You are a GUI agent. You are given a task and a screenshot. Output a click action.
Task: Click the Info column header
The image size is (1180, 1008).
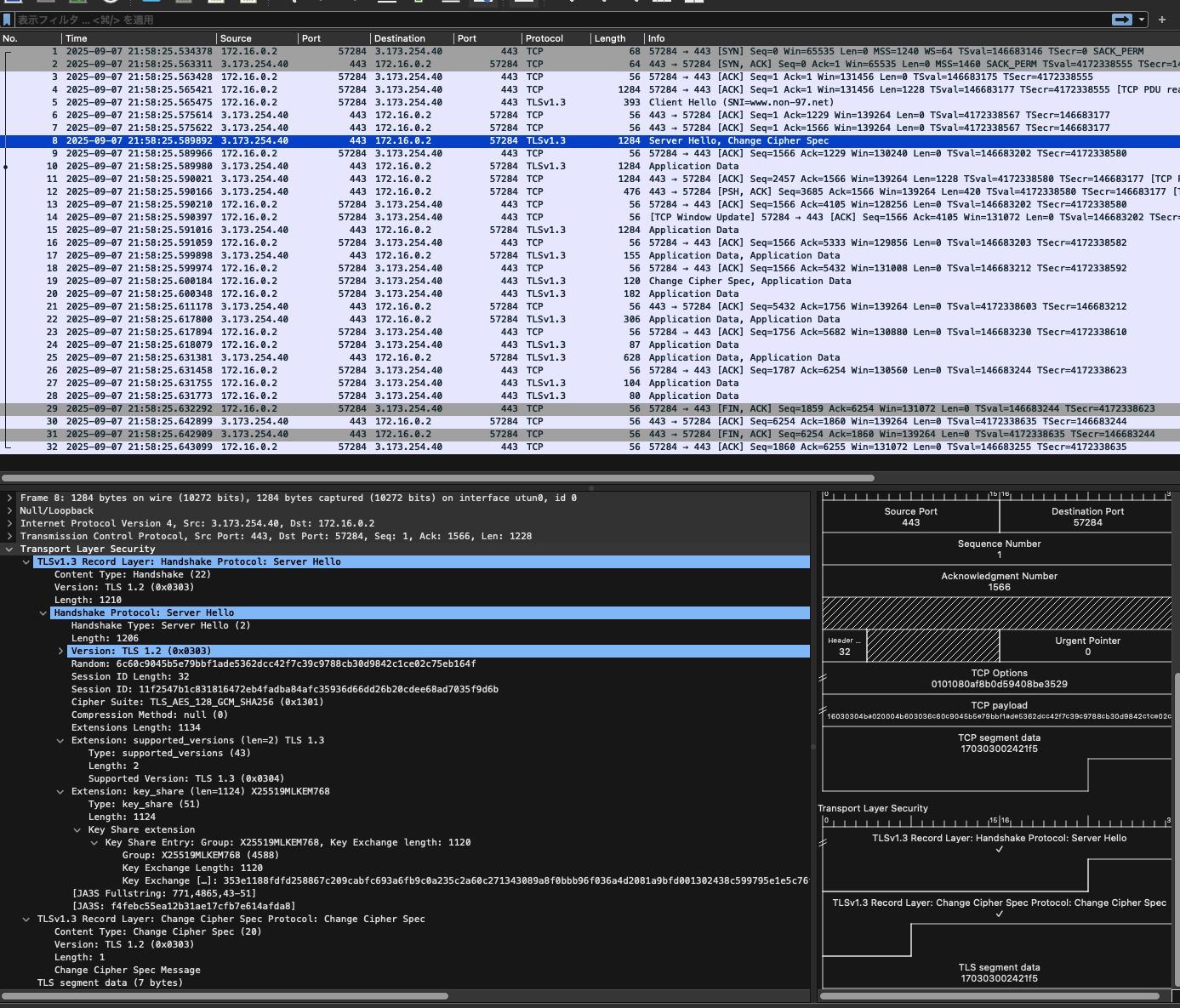pos(912,38)
